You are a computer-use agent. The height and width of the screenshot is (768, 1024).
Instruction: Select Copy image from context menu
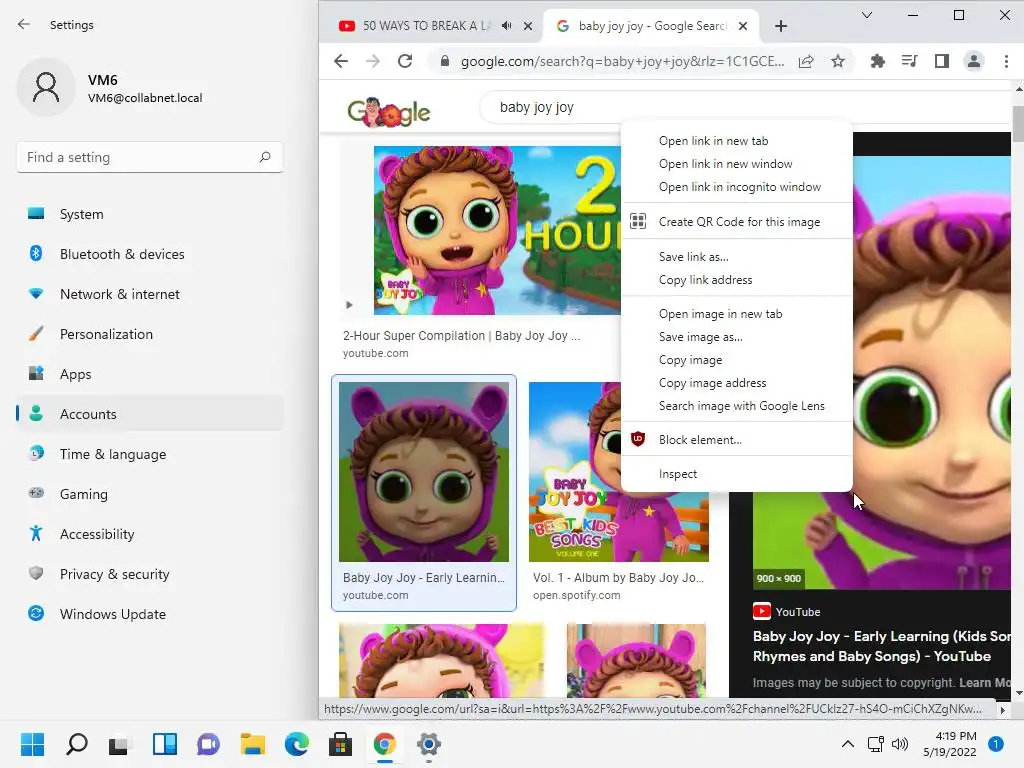point(737,360)
